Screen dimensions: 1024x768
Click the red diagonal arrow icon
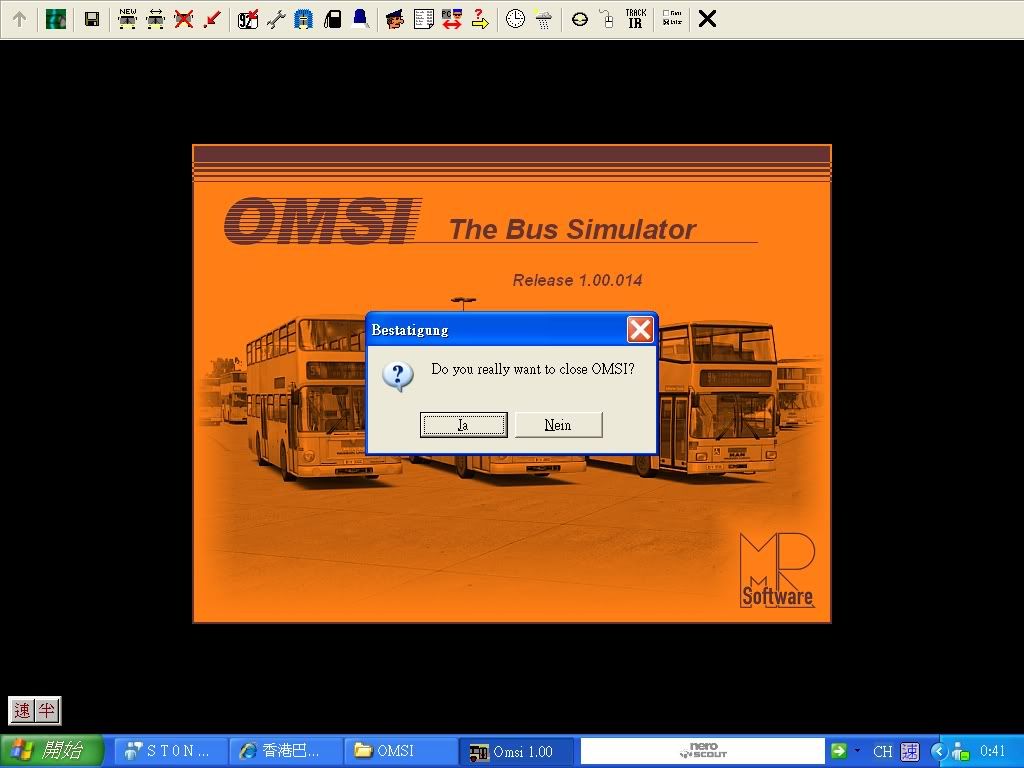(x=212, y=20)
